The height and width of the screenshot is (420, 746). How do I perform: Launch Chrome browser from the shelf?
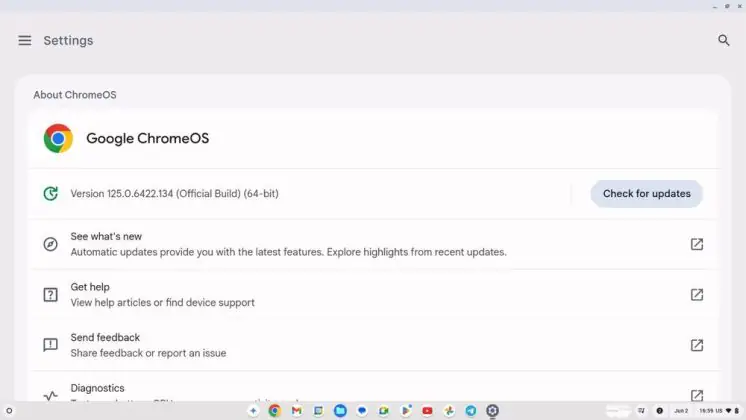(275, 410)
